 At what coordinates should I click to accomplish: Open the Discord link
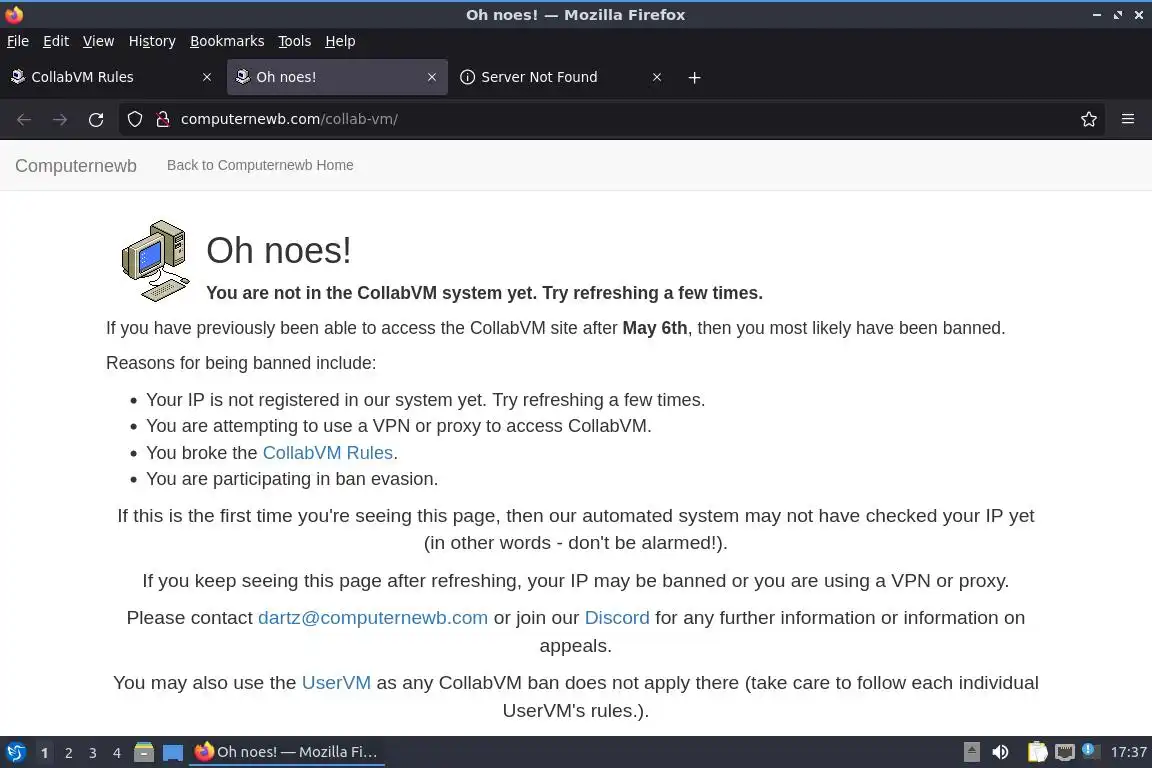pos(617,617)
